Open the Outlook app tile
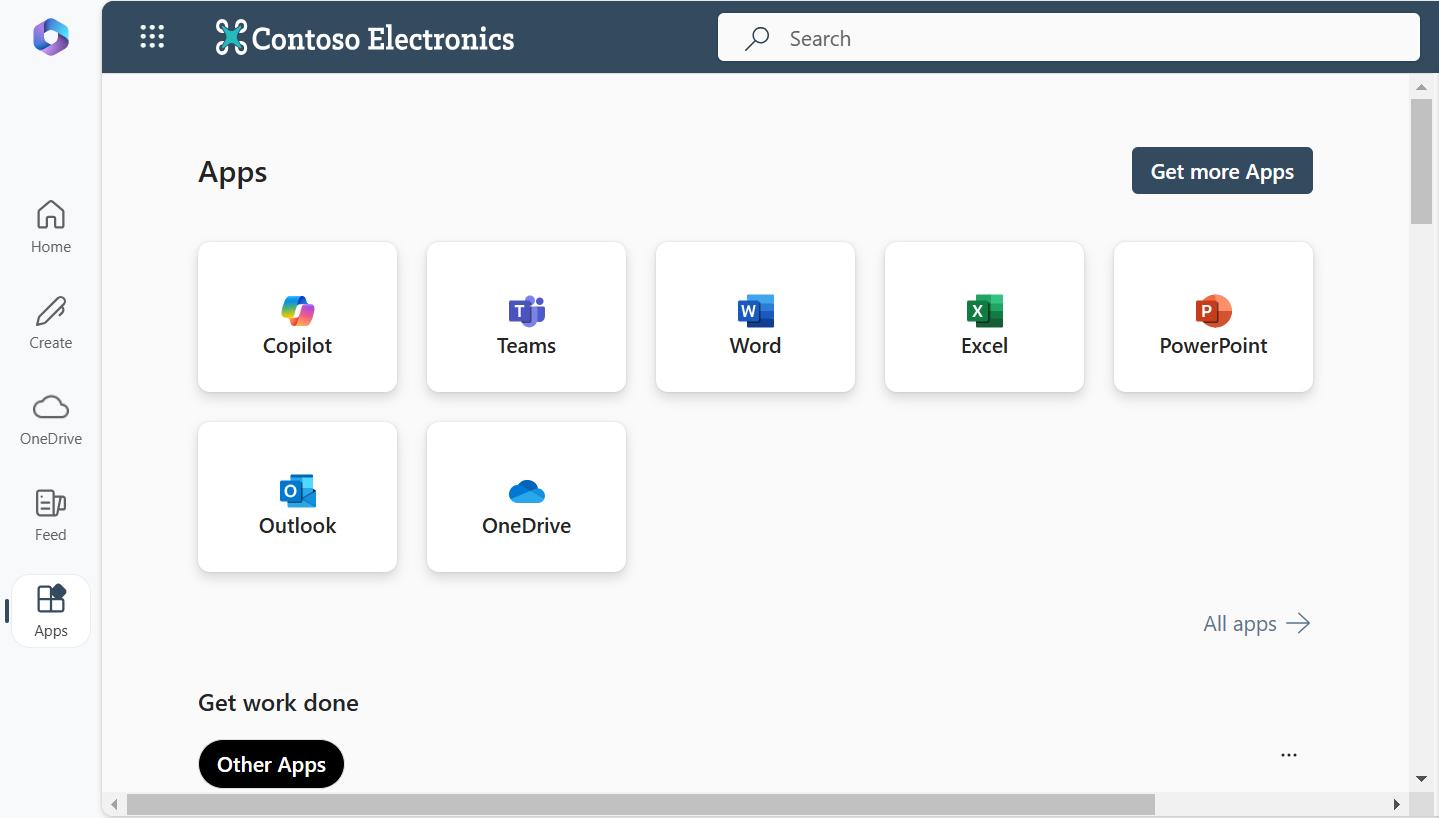Viewport: 1439px width, 818px height. click(298, 497)
